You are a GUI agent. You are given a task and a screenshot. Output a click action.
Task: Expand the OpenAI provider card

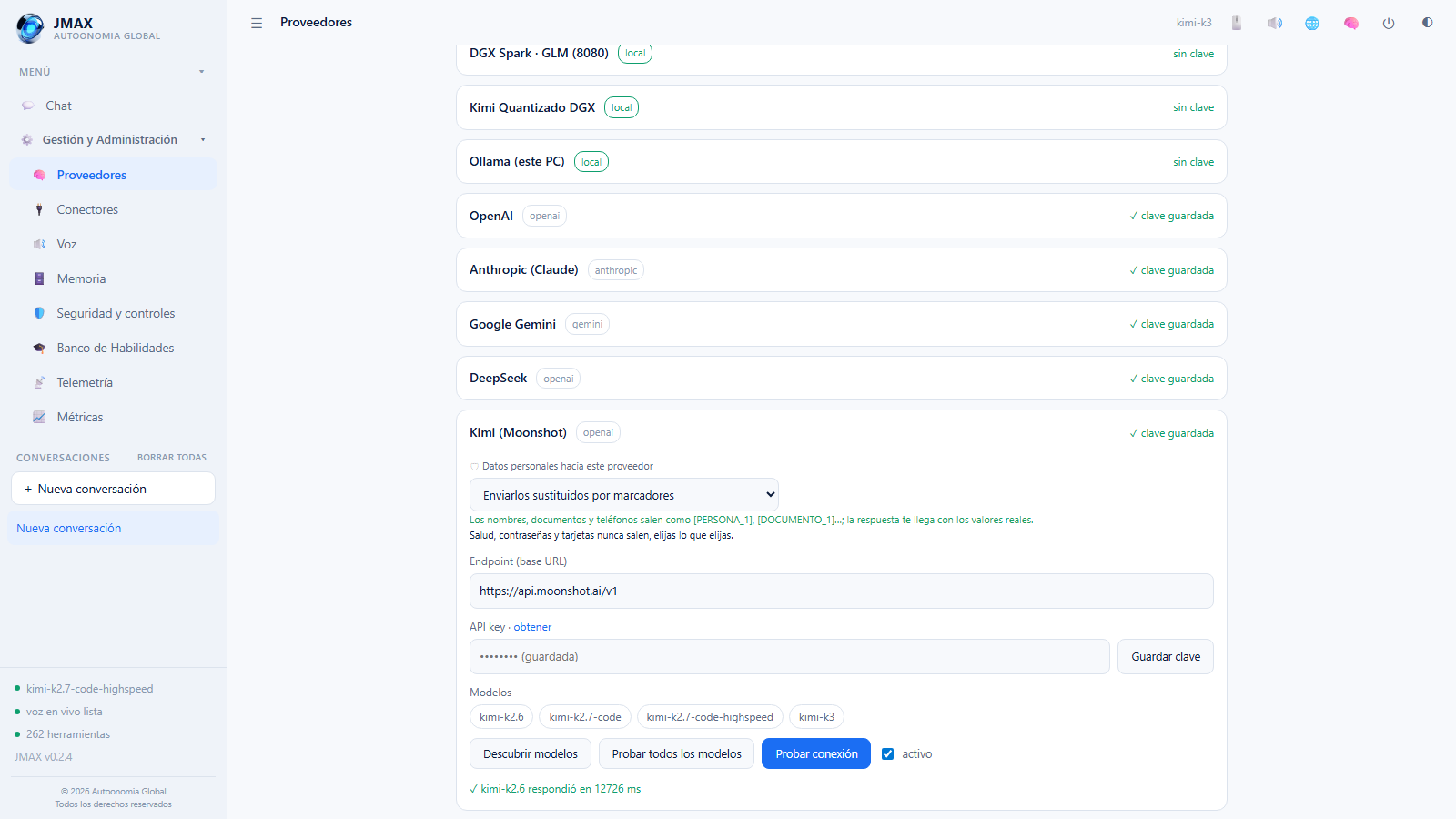pos(842,216)
